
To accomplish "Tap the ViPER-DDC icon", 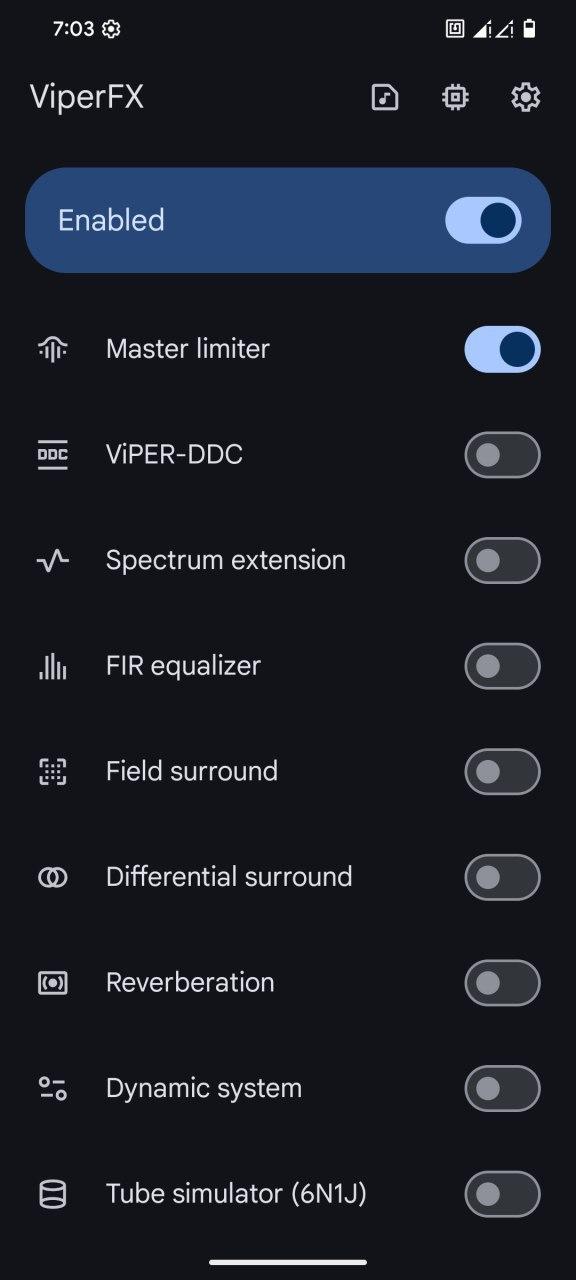I will click(x=53, y=455).
